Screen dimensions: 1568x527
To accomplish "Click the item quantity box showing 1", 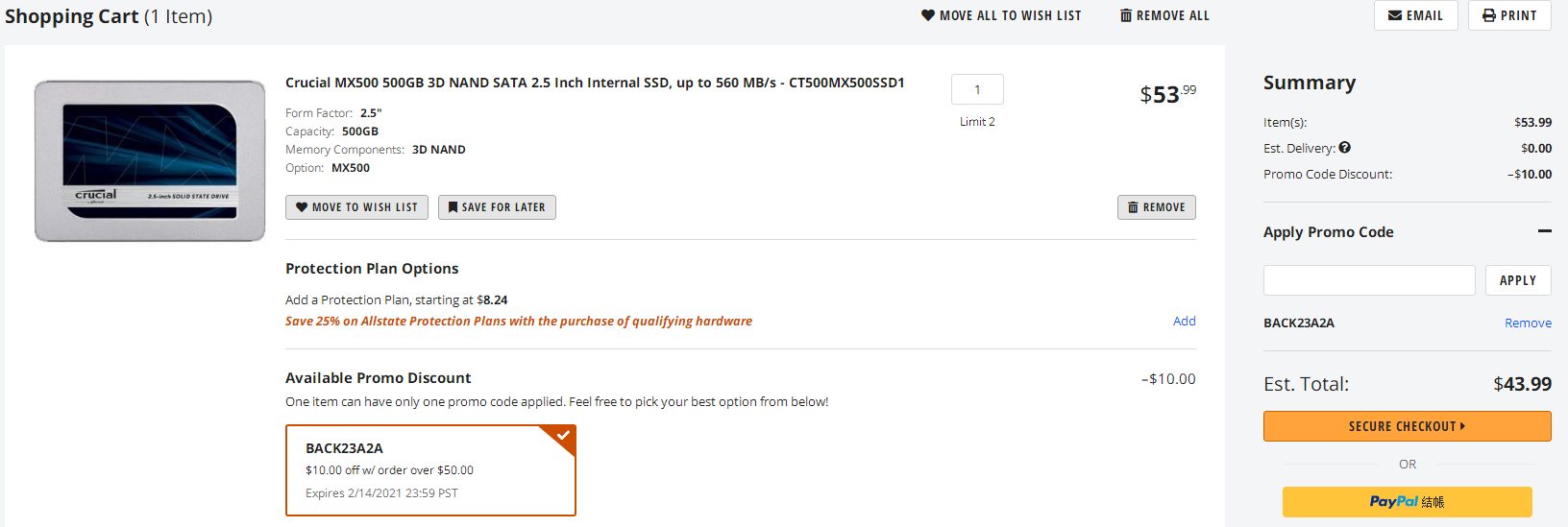I will (977, 89).
